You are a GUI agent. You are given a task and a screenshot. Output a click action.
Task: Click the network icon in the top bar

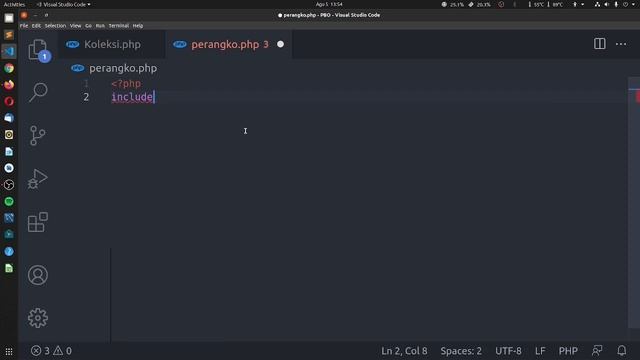click(597, 4)
